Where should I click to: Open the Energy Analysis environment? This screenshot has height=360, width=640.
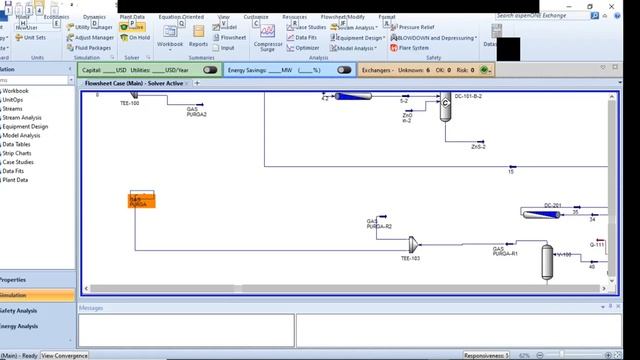click(x=37, y=326)
